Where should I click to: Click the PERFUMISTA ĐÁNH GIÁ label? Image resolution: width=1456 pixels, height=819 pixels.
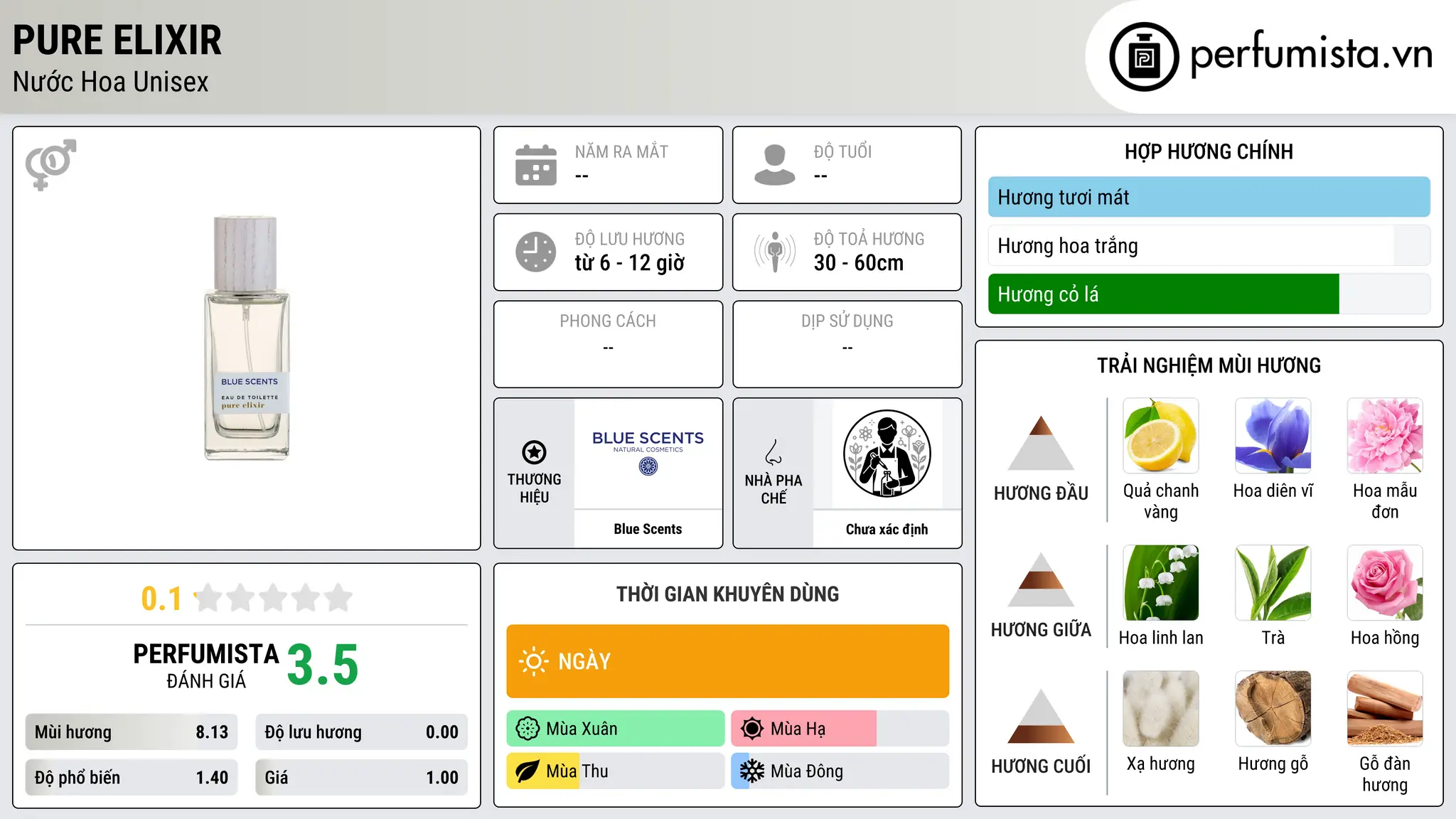click(x=206, y=665)
